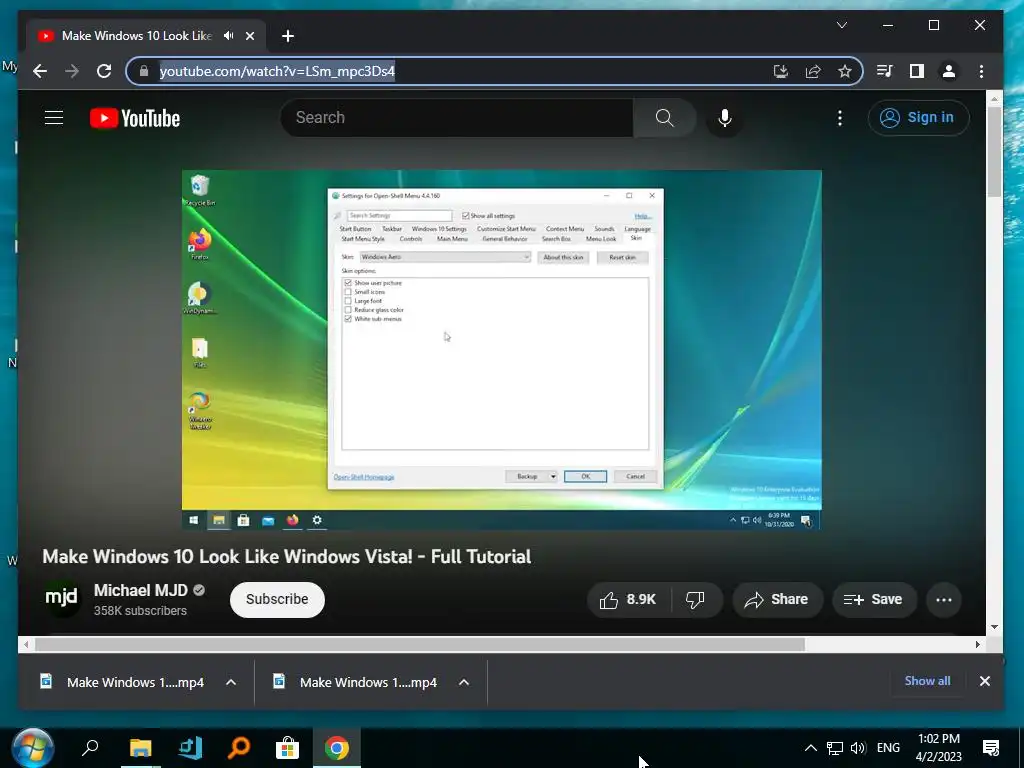Subscribe to Michael MJD
The height and width of the screenshot is (768, 1024).
[277, 600]
